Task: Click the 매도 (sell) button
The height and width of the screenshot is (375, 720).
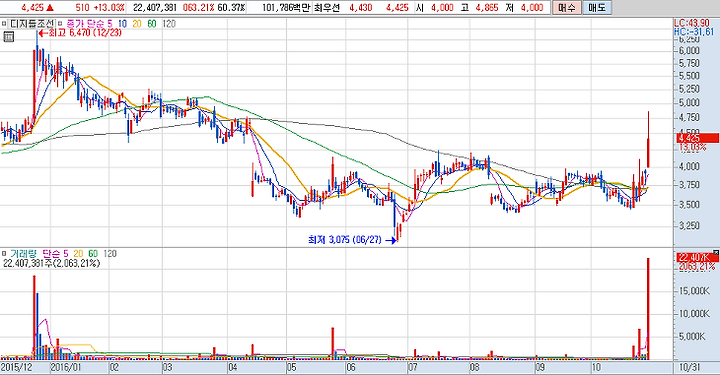Action: 597,8
